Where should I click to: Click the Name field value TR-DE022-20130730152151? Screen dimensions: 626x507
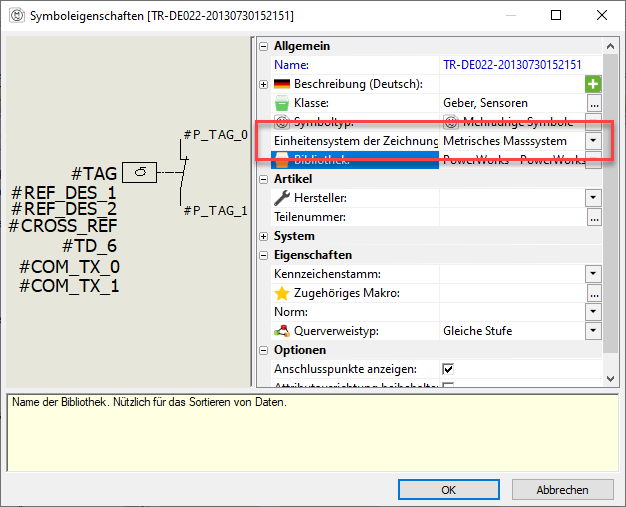point(511,65)
